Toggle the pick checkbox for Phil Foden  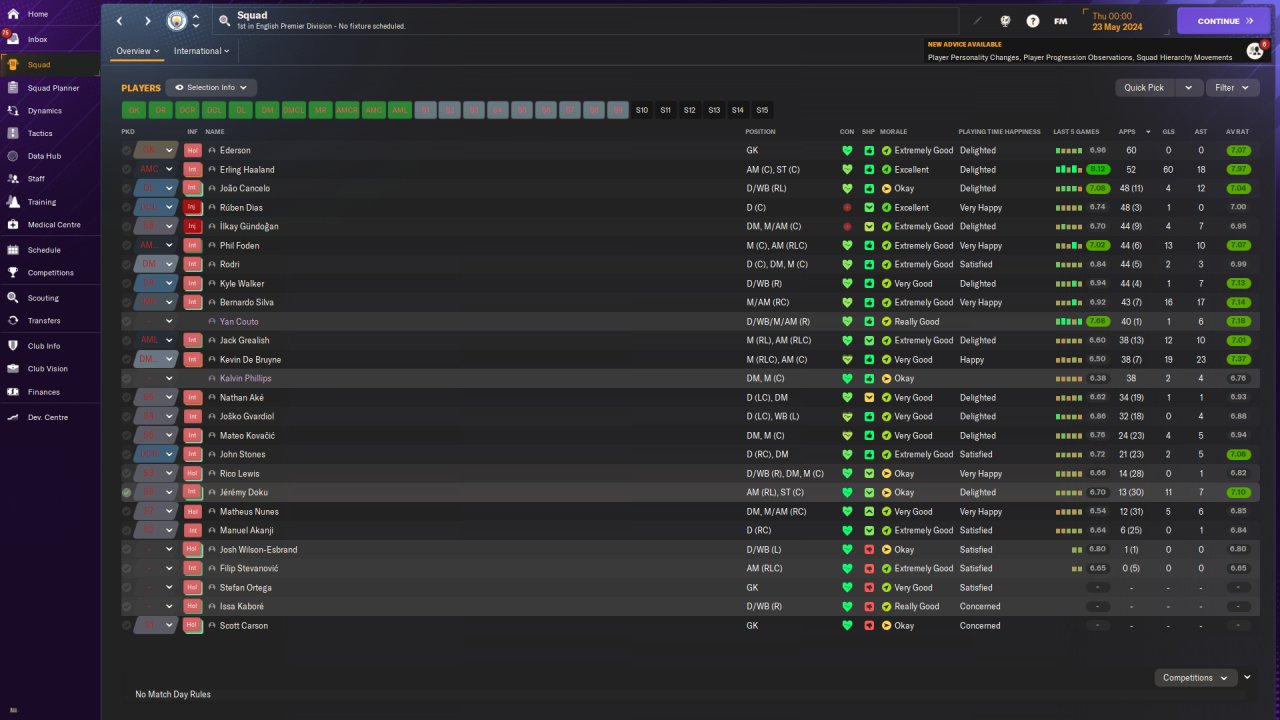tap(127, 246)
